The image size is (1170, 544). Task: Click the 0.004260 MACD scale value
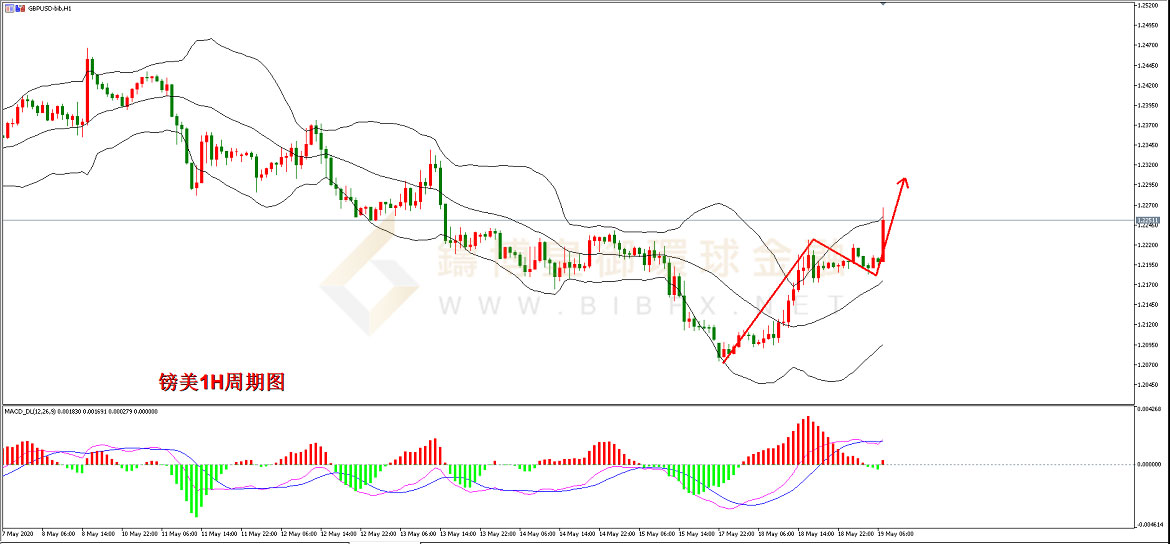pos(1147,409)
